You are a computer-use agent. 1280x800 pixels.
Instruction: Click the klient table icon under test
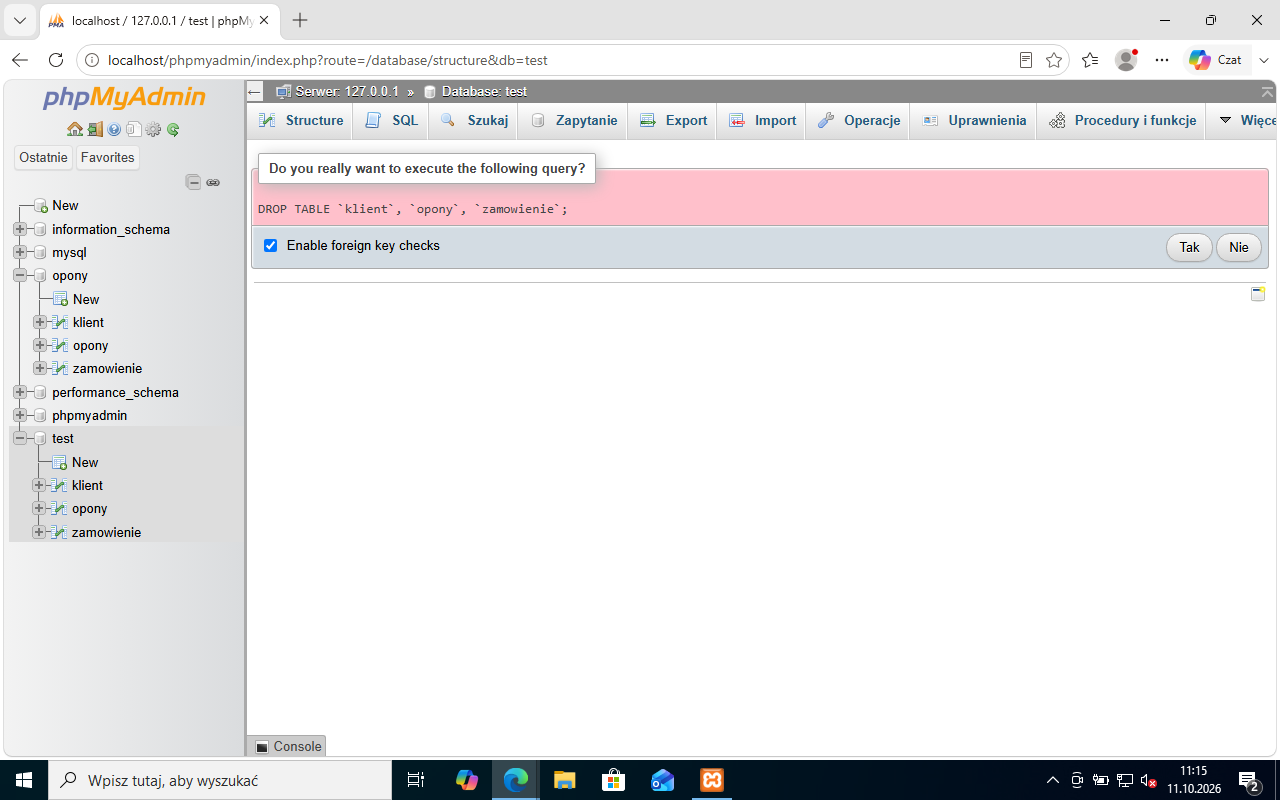[x=59, y=485]
